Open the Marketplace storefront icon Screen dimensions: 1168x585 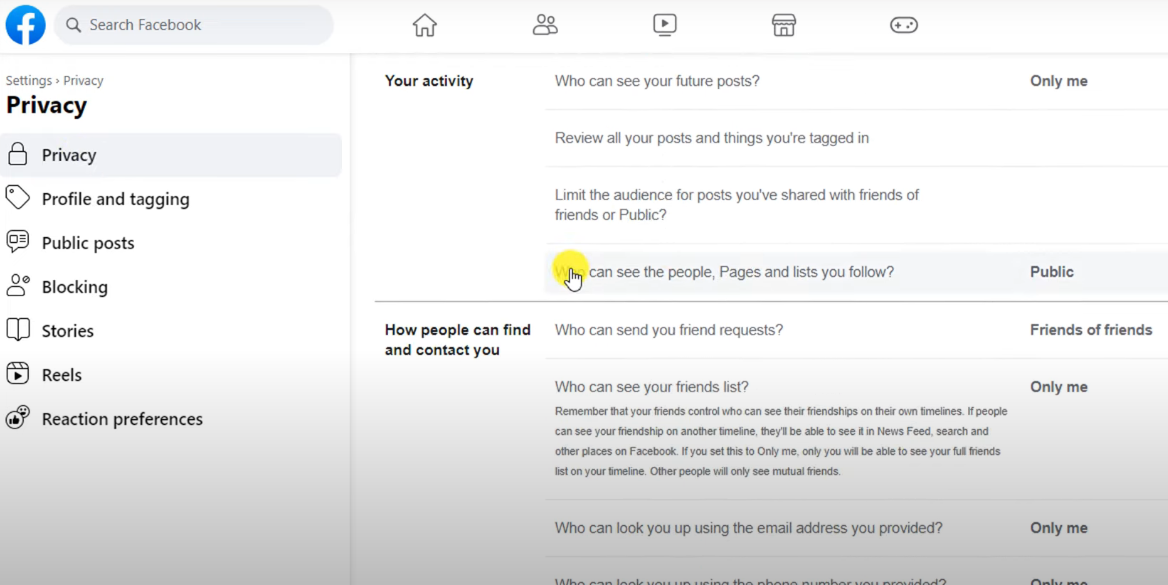click(x=784, y=25)
